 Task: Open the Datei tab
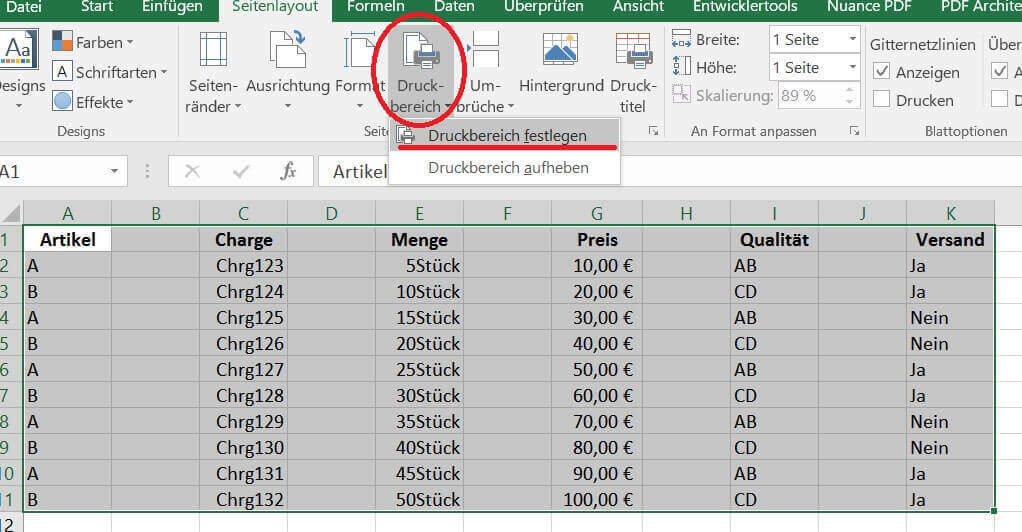pos(23,7)
